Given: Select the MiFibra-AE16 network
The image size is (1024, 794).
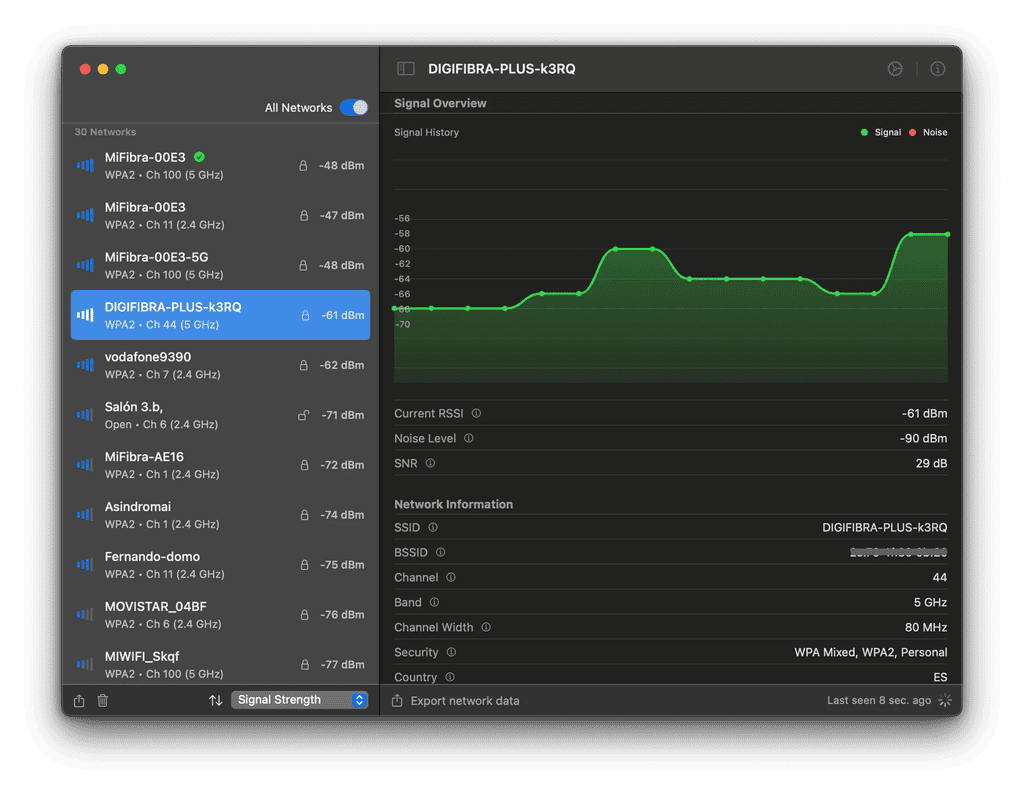Looking at the screenshot, I should click(x=220, y=465).
